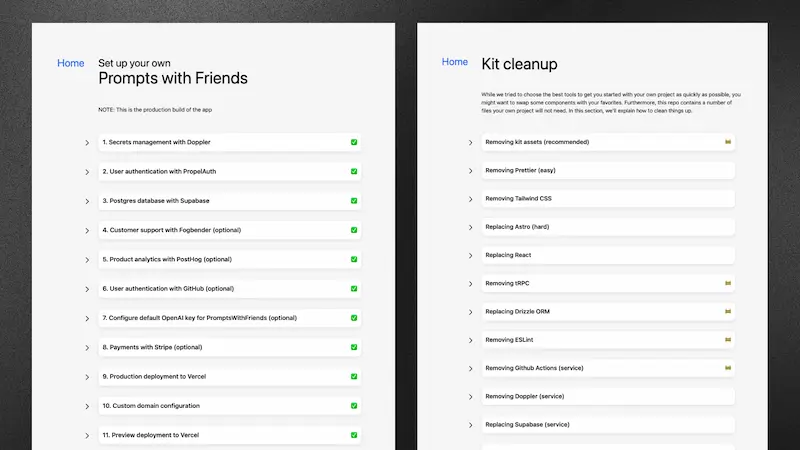Click yellow status icon on Removing tRPC row
Image resolution: width=800 pixels, height=450 pixels.
coord(728,283)
